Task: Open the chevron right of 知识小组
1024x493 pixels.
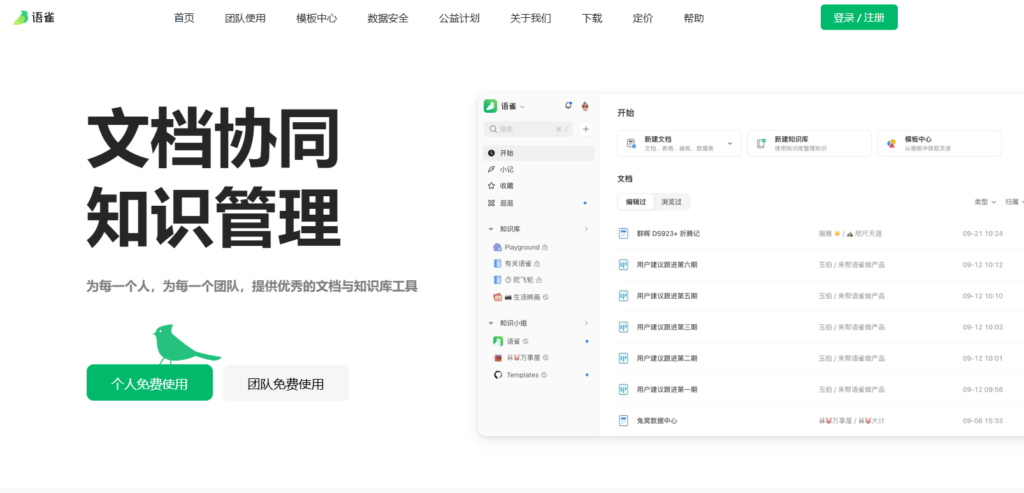Action: click(x=586, y=323)
